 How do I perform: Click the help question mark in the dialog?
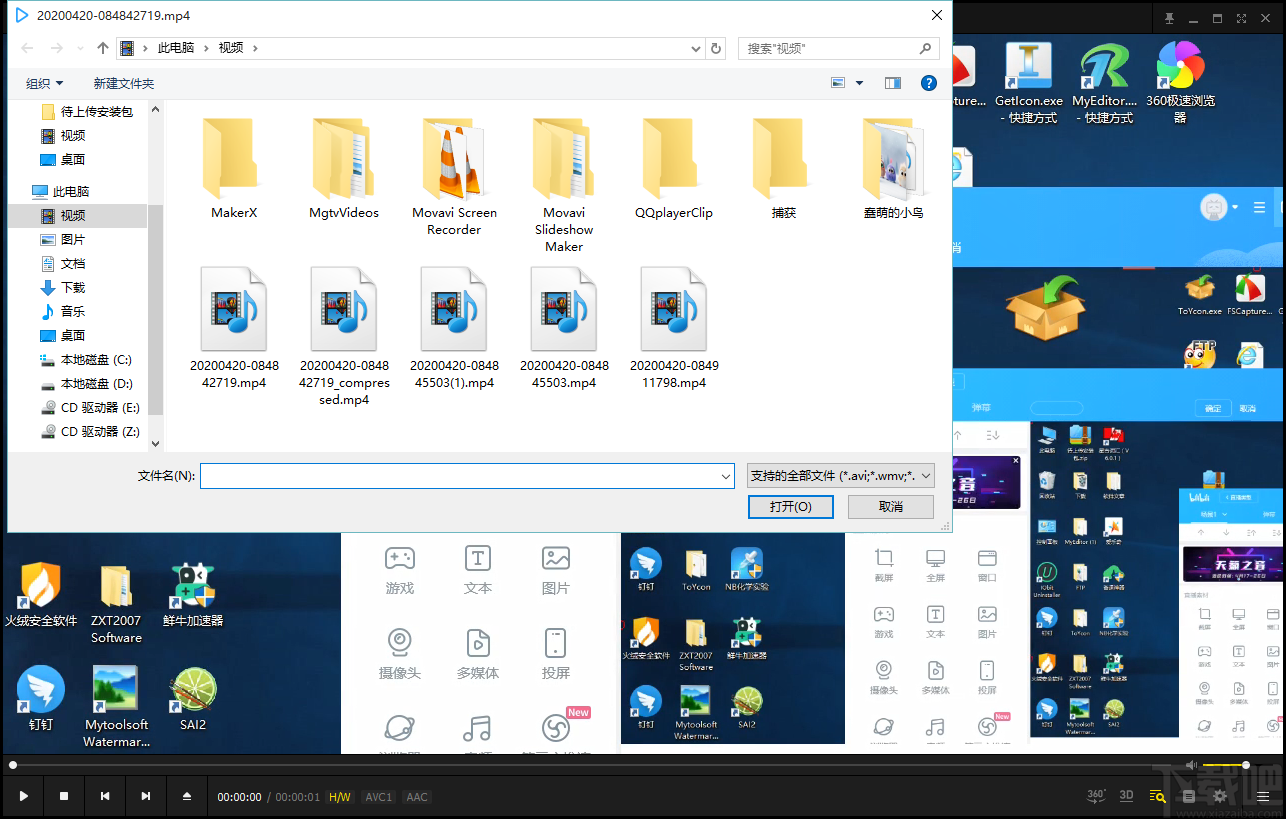tap(929, 83)
